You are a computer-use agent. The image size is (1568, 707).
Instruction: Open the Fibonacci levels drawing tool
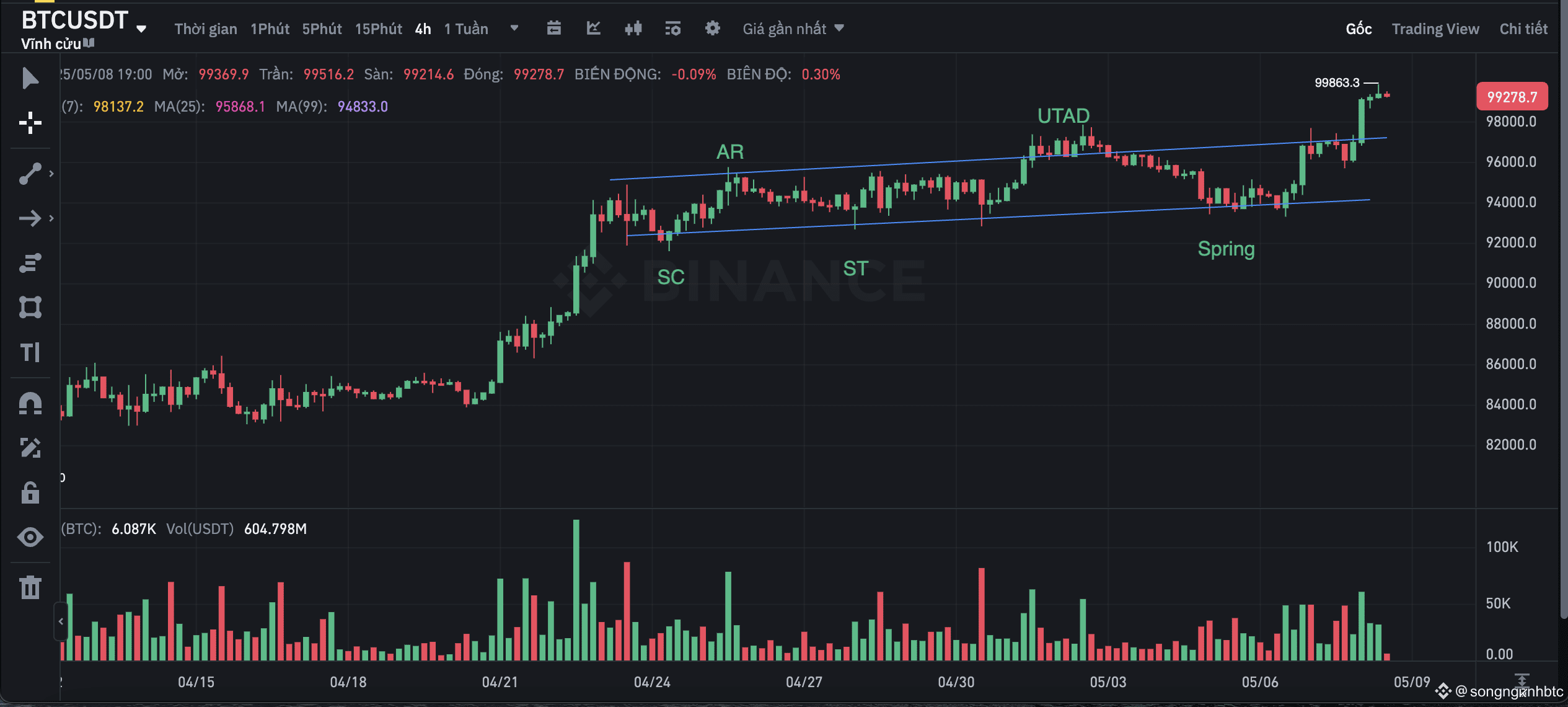[30, 263]
